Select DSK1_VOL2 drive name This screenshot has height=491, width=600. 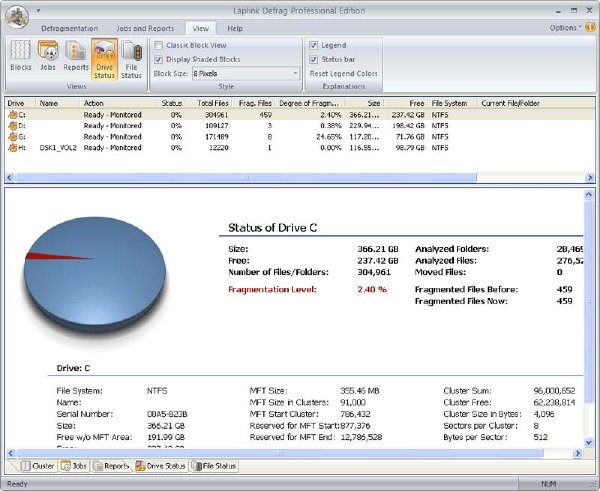(58, 148)
